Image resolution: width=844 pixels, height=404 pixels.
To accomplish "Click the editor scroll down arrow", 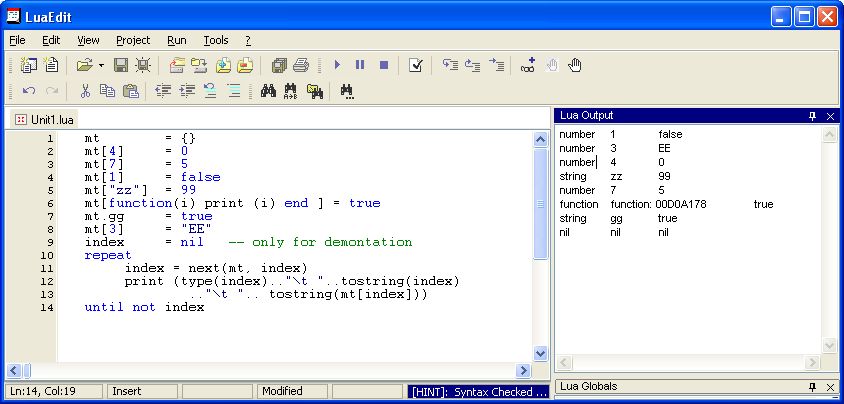I will 540,353.
